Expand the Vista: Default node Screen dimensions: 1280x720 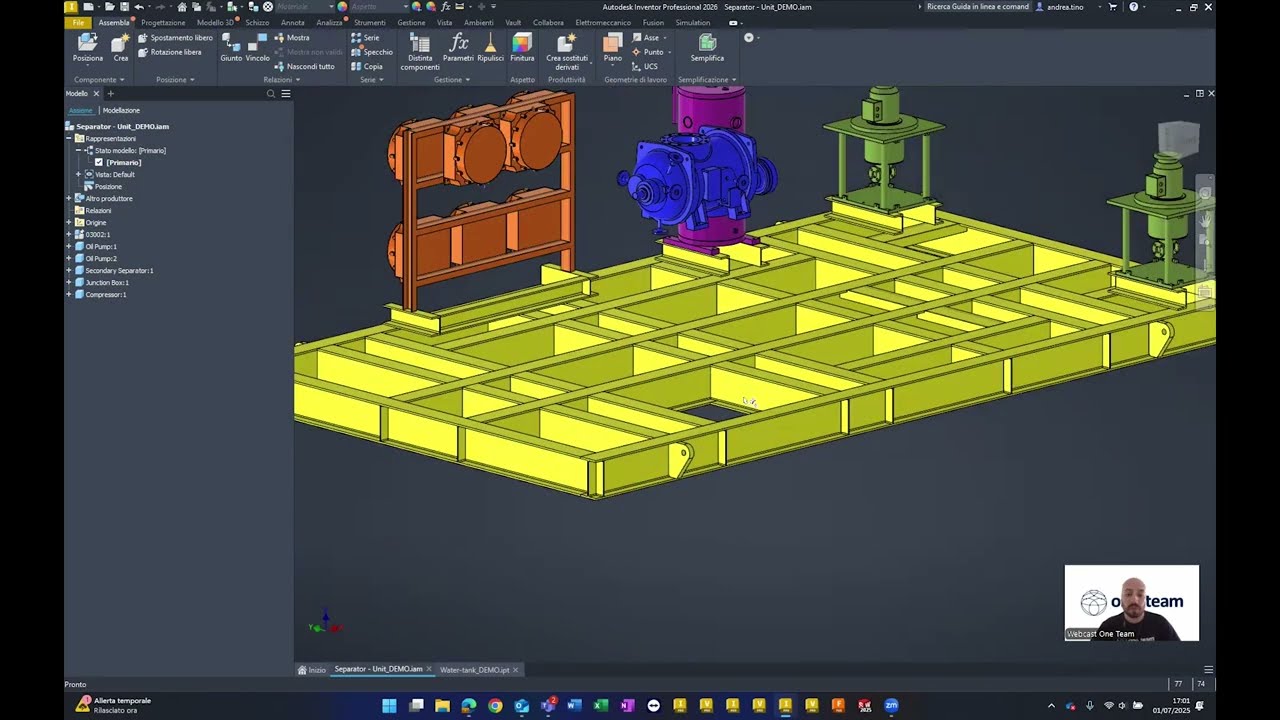pyautogui.click(x=79, y=174)
